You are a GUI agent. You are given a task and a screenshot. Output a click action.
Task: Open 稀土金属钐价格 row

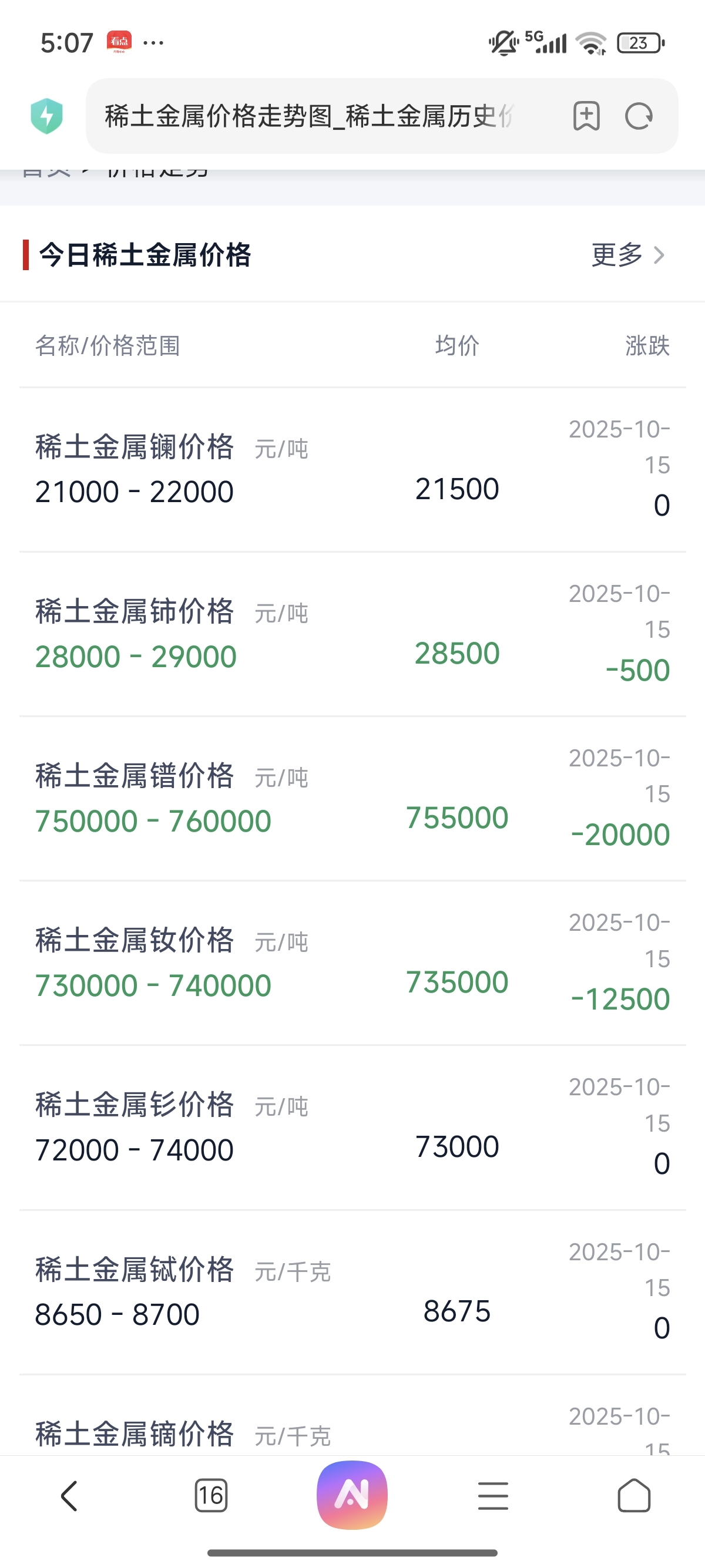(x=352, y=1128)
